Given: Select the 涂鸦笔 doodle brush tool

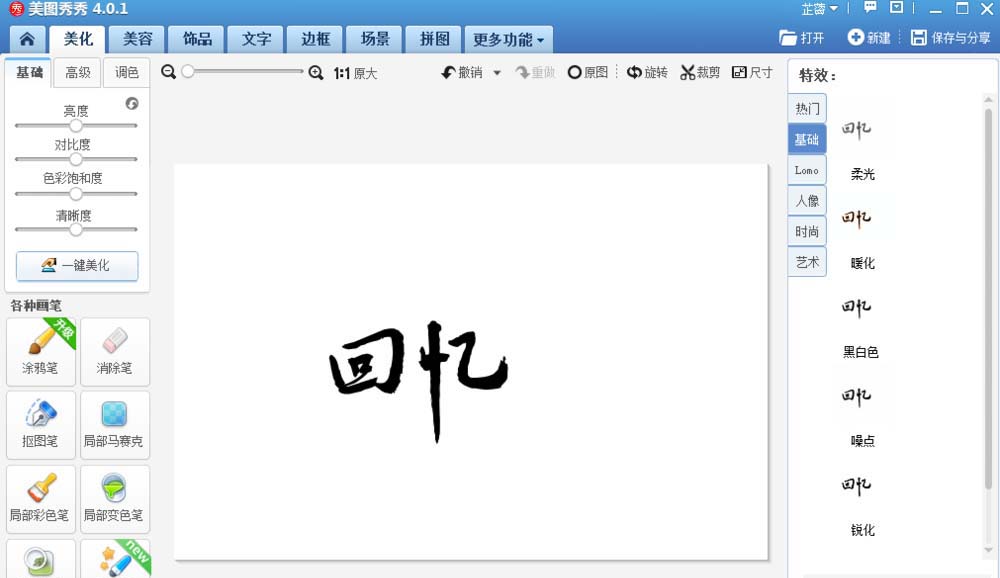Looking at the screenshot, I should (41, 352).
